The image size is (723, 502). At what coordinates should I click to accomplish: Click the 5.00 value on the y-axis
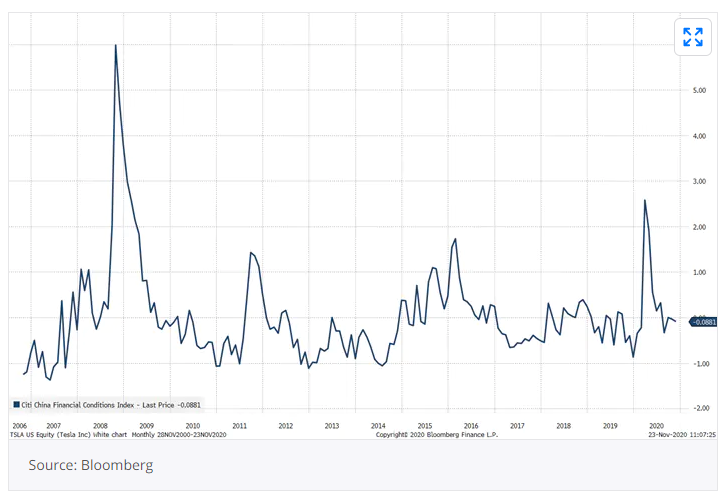[699, 89]
